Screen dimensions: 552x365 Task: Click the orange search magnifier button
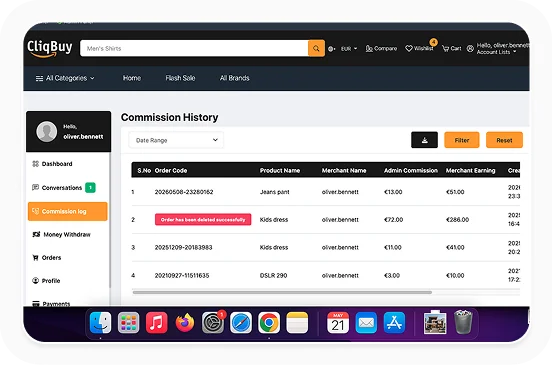(x=316, y=48)
